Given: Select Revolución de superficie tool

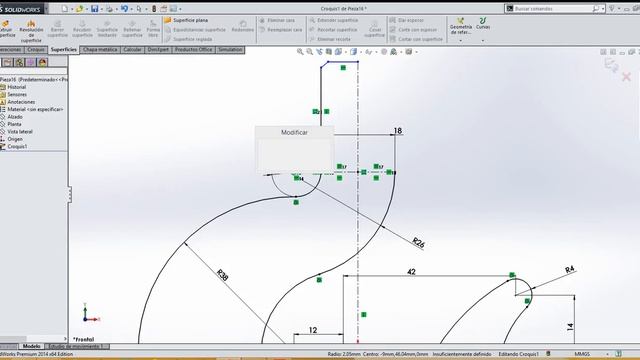Looking at the screenshot, I should [31, 31].
